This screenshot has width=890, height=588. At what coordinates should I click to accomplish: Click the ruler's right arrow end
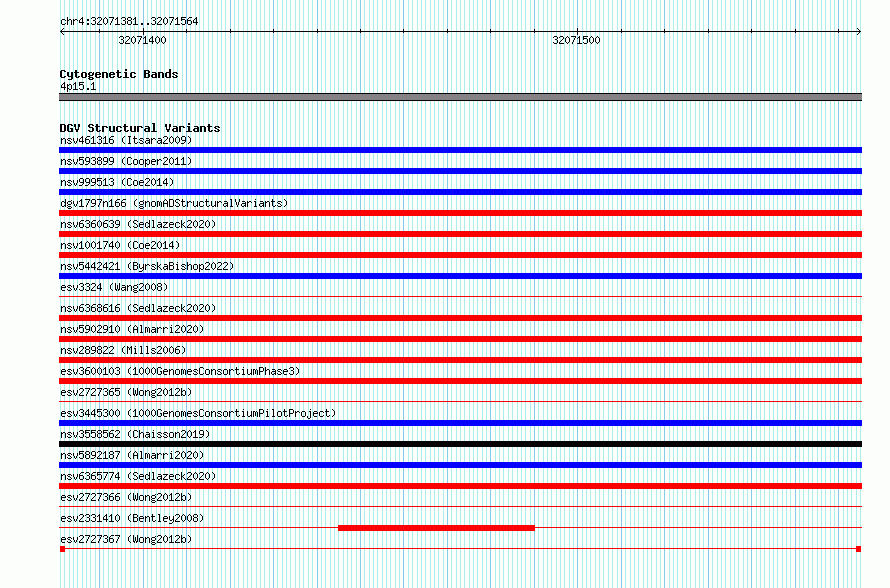point(859,32)
